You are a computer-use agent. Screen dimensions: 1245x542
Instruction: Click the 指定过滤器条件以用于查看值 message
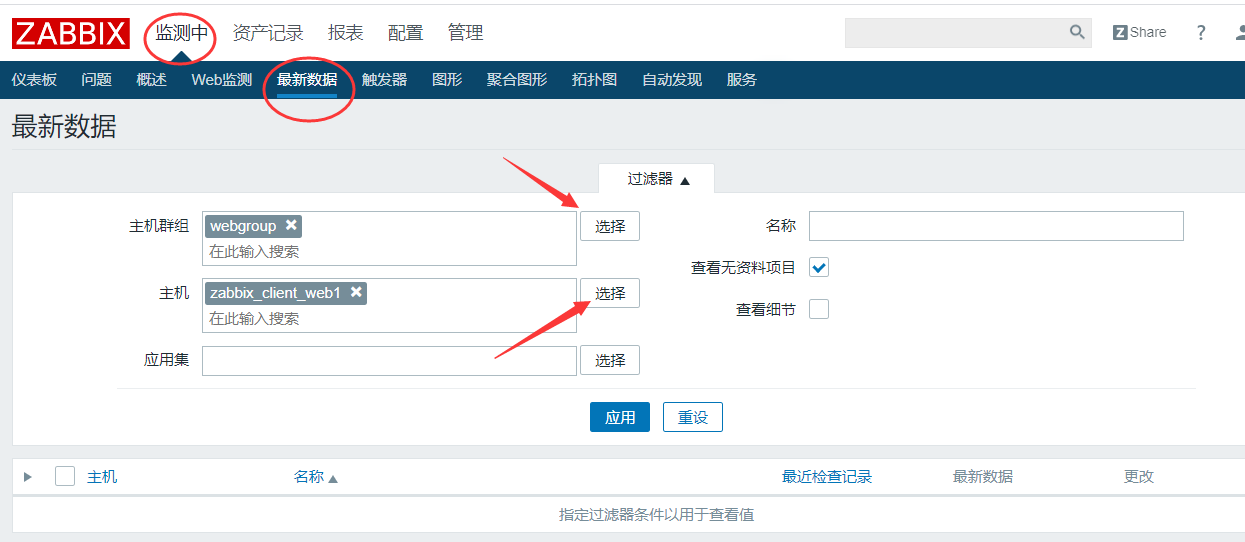pos(656,515)
